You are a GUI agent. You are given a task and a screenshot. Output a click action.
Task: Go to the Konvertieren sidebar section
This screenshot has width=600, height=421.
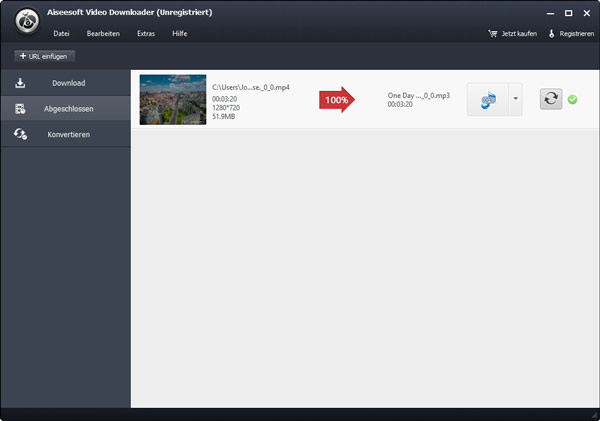(66, 134)
